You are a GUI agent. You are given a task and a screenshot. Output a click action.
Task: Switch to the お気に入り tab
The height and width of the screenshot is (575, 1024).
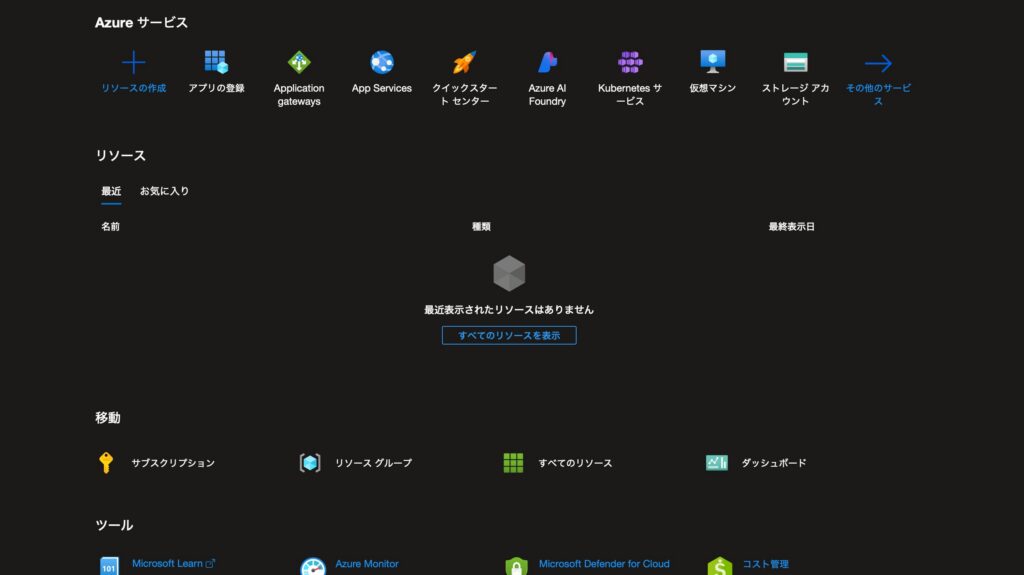[x=164, y=191]
